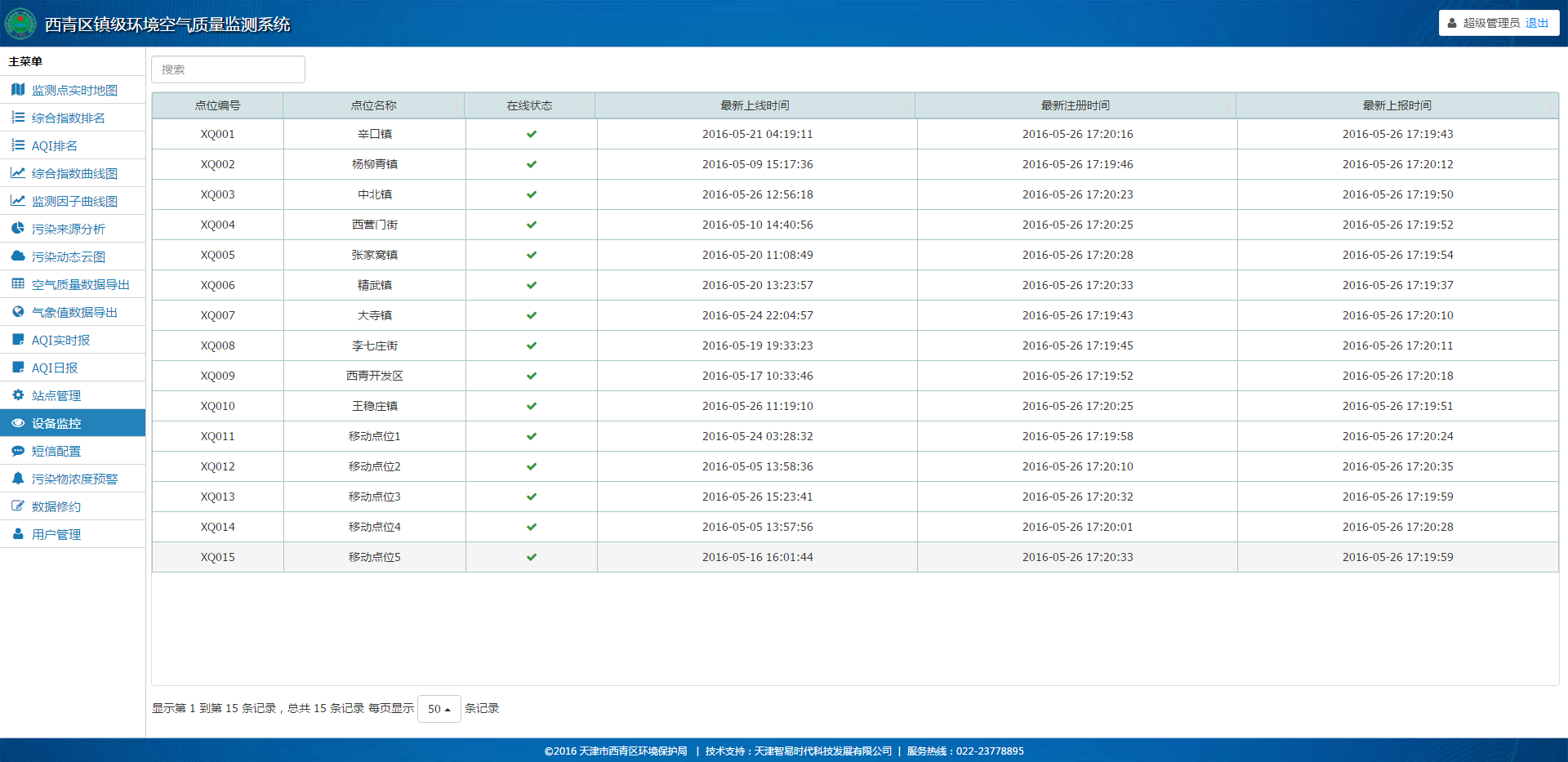This screenshot has height=762, width=1568.
Task: Click the edit icon beside 数据修约
Action: (x=18, y=506)
